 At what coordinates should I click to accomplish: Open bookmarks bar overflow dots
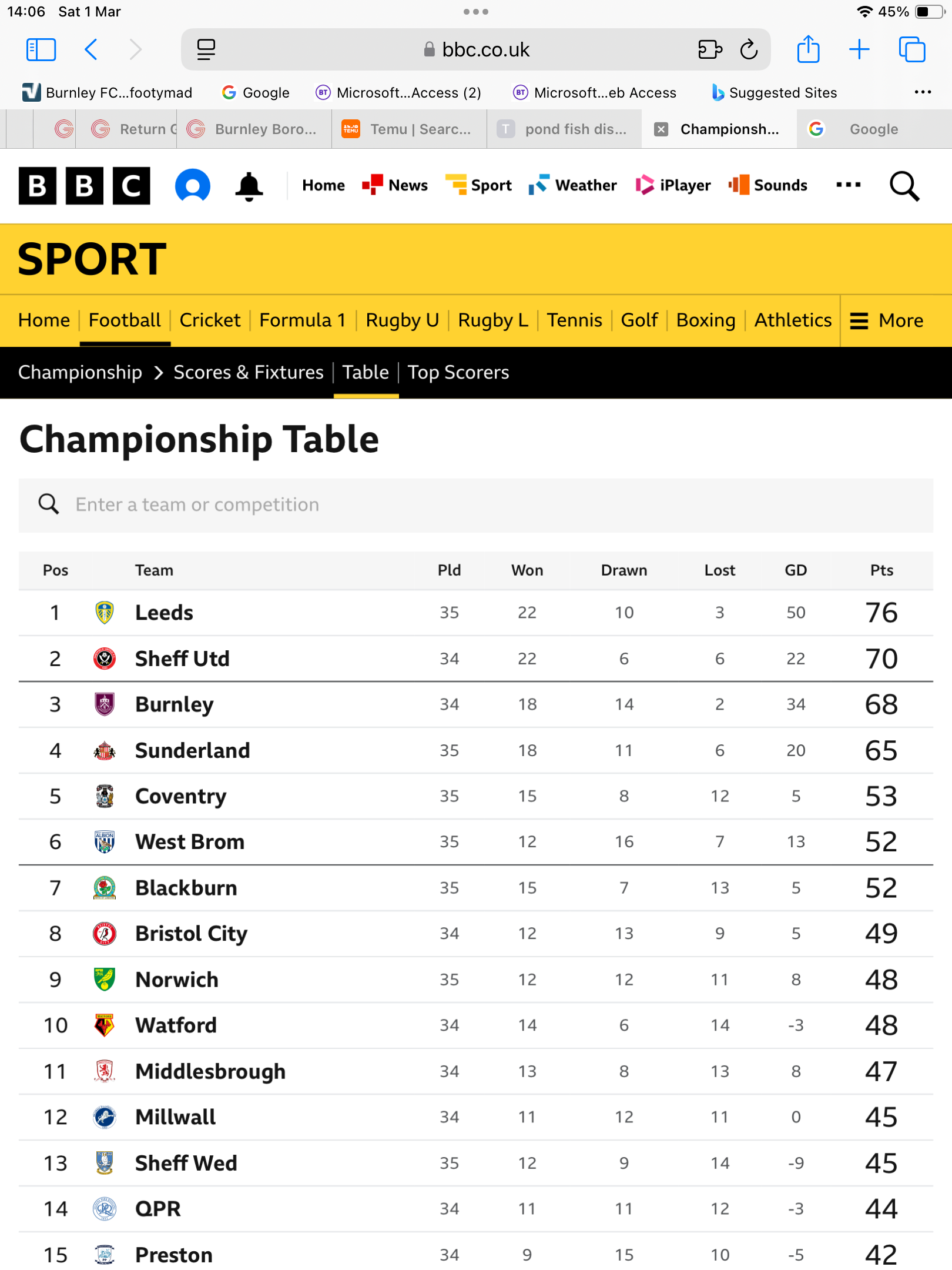tap(922, 92)
